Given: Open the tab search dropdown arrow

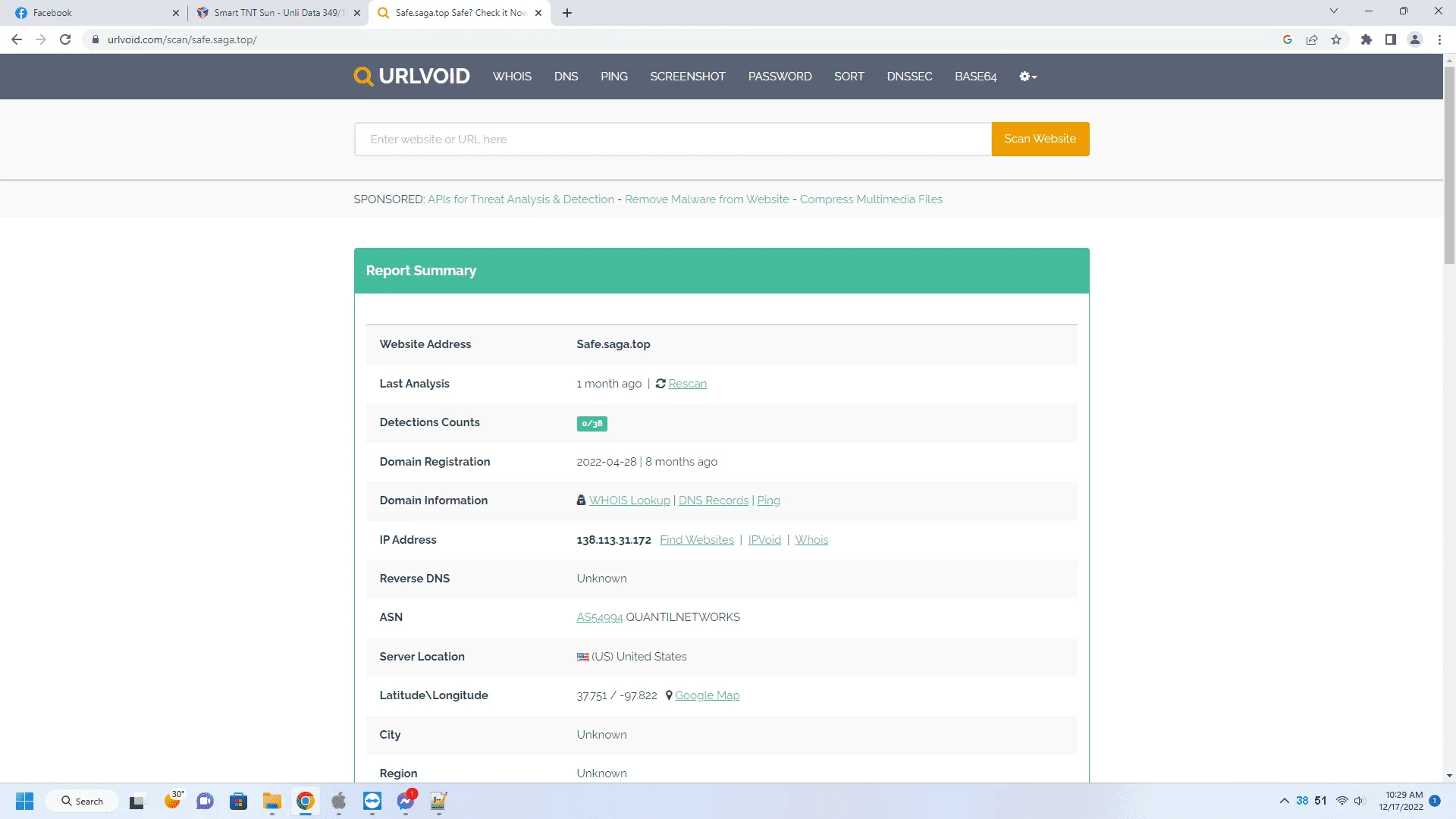Looking at the screenshot, I should pos(1334,11).
